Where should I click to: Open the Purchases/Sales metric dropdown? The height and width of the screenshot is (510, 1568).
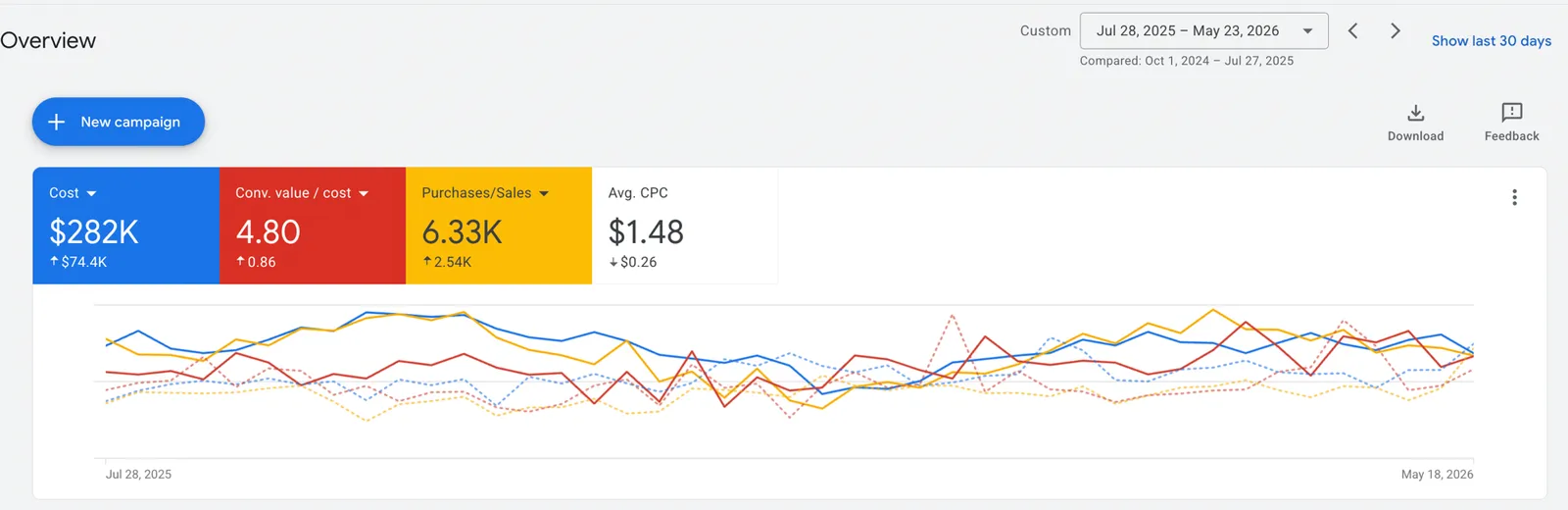[485, 193]
